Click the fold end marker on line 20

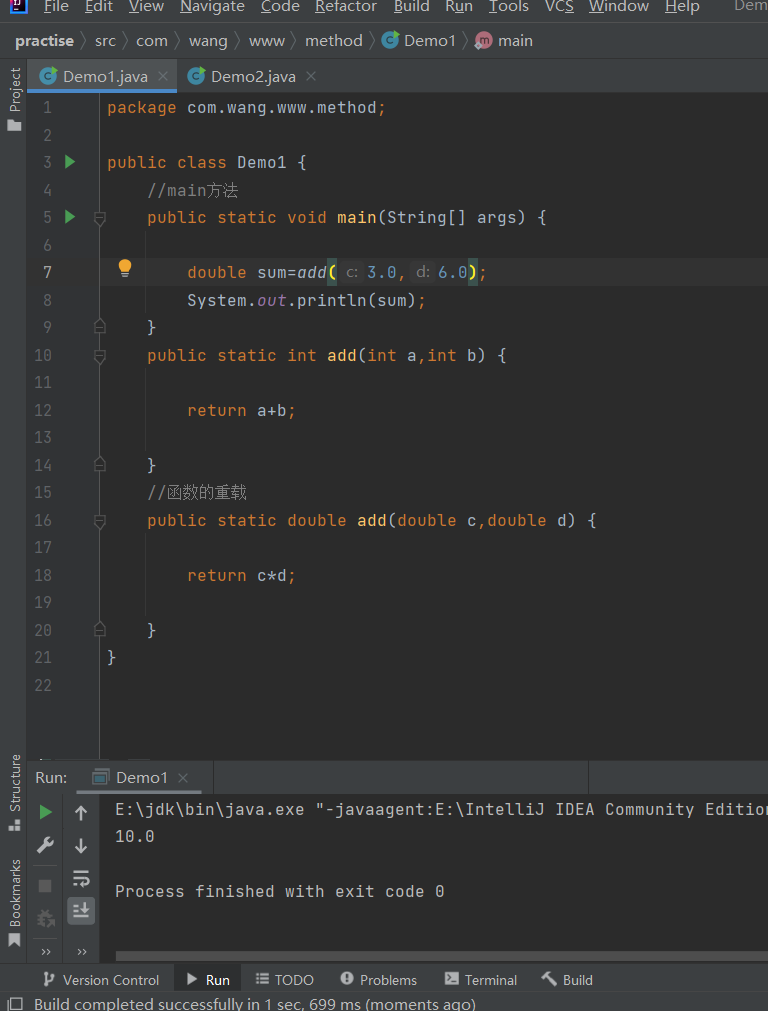99,629
